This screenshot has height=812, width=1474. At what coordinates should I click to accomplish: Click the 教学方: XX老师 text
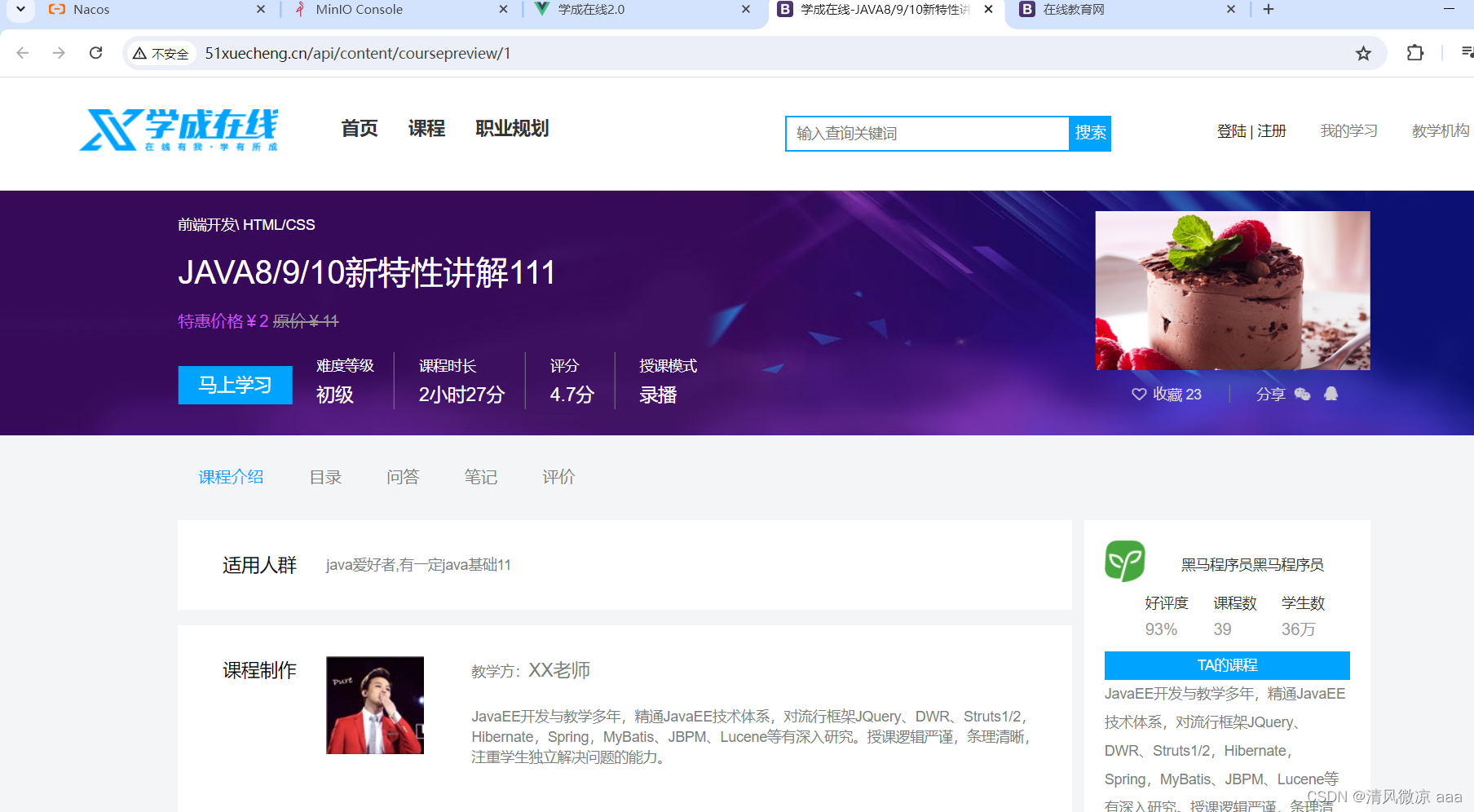click(x=531, y=671)
